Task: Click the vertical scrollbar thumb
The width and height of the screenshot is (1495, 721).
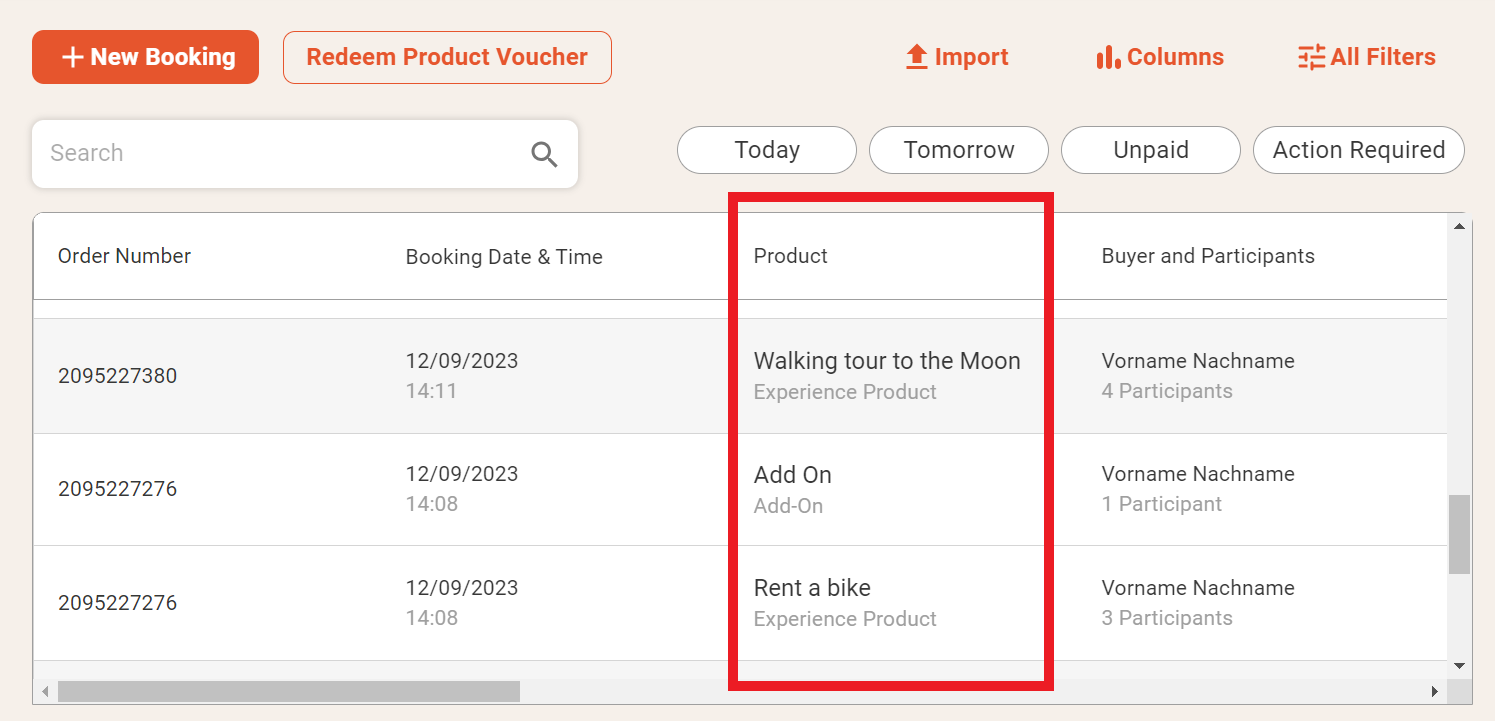Action: click(x=1460, y=534)
